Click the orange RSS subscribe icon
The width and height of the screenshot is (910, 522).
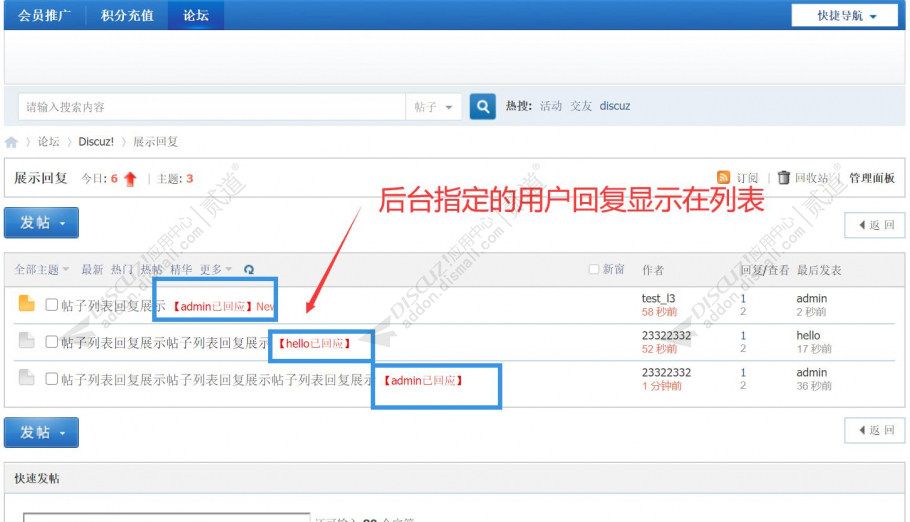click(x=723, y=177)
